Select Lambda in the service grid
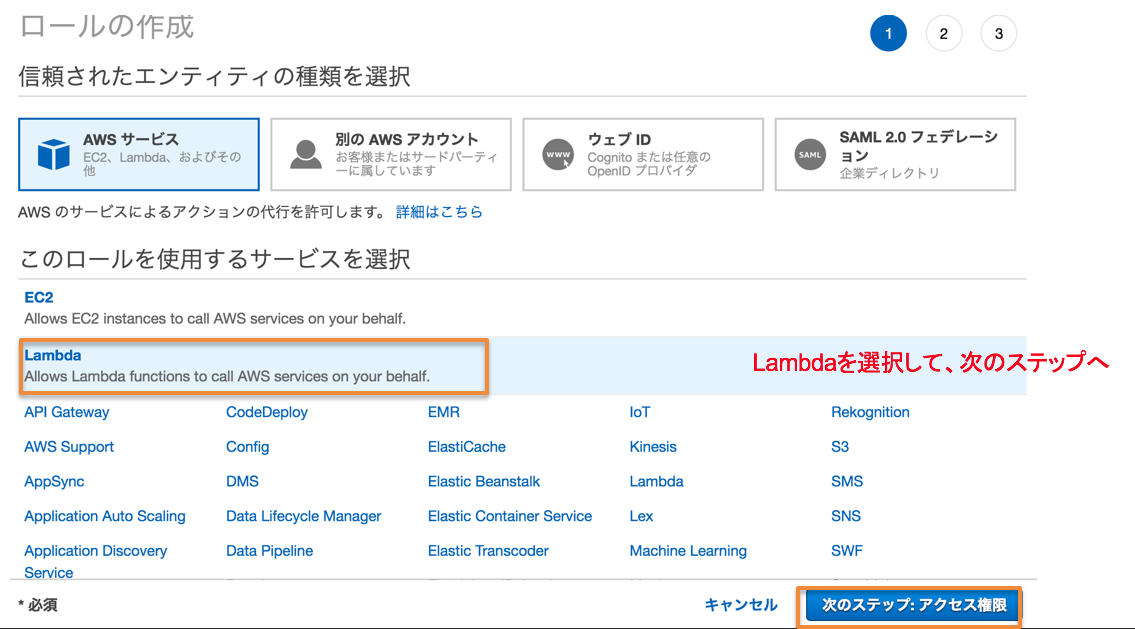The image size is (1135, 629). point(657,481)
